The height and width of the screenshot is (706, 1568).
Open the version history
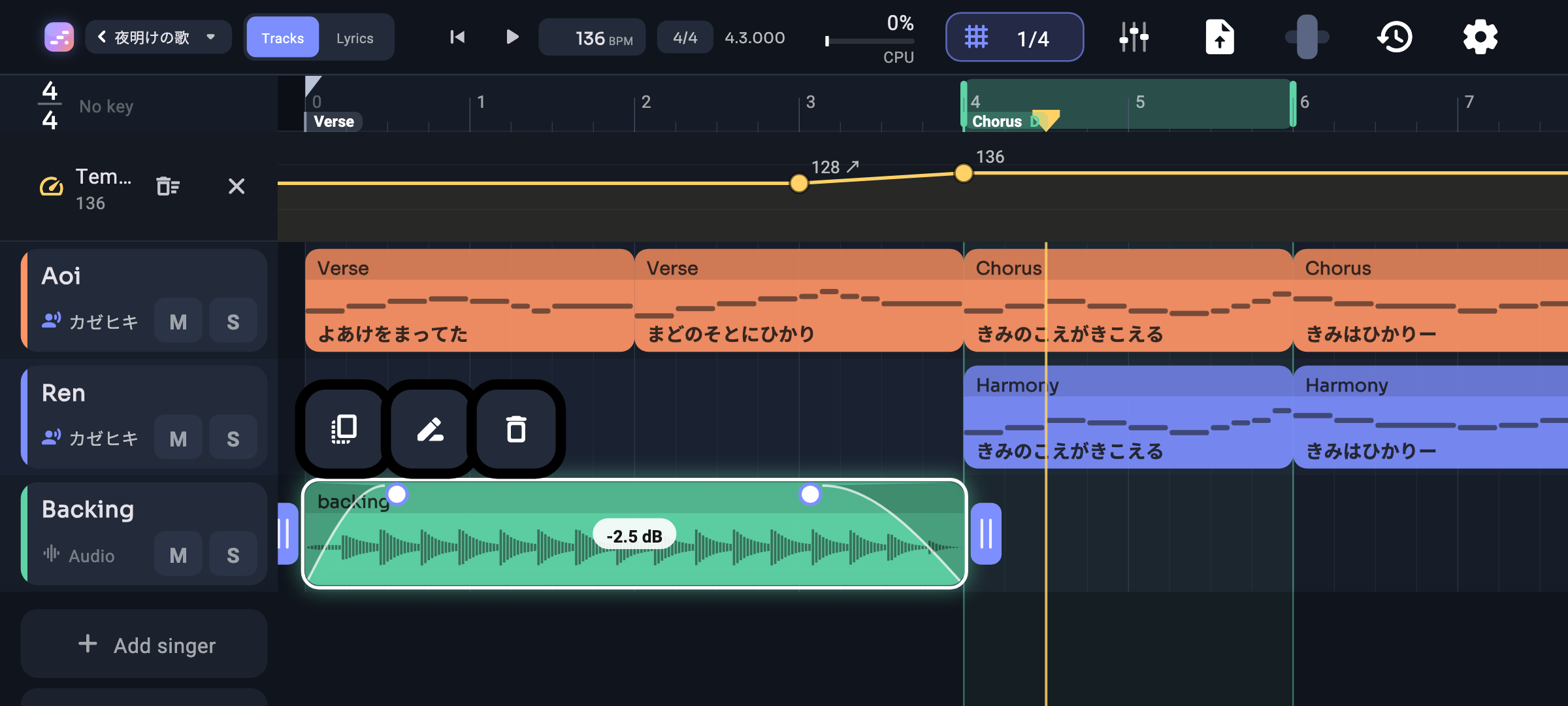tap(1395, 37)
